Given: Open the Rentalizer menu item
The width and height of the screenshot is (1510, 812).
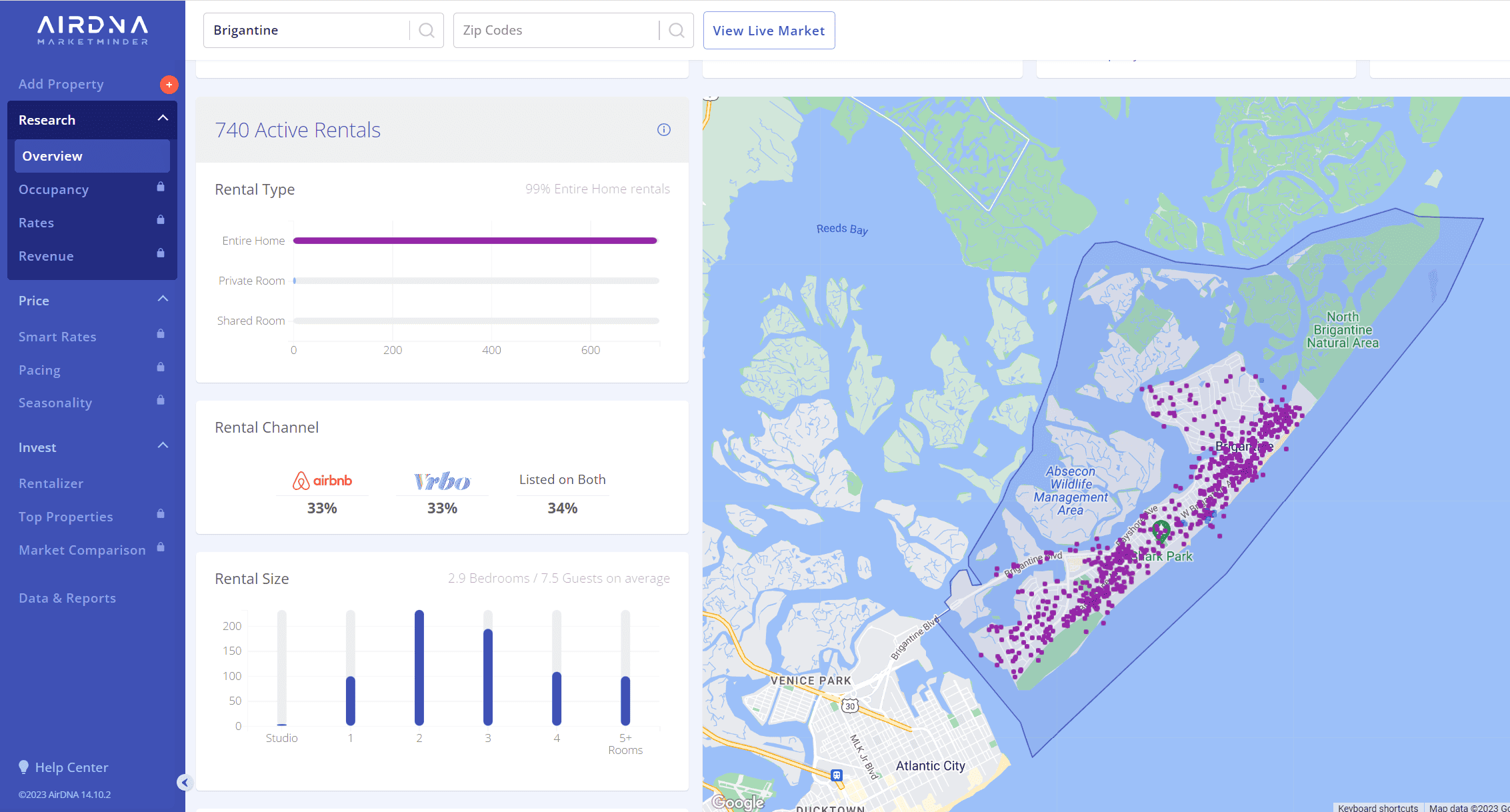Looking at the screenshot, I should (x=51, y=483).
